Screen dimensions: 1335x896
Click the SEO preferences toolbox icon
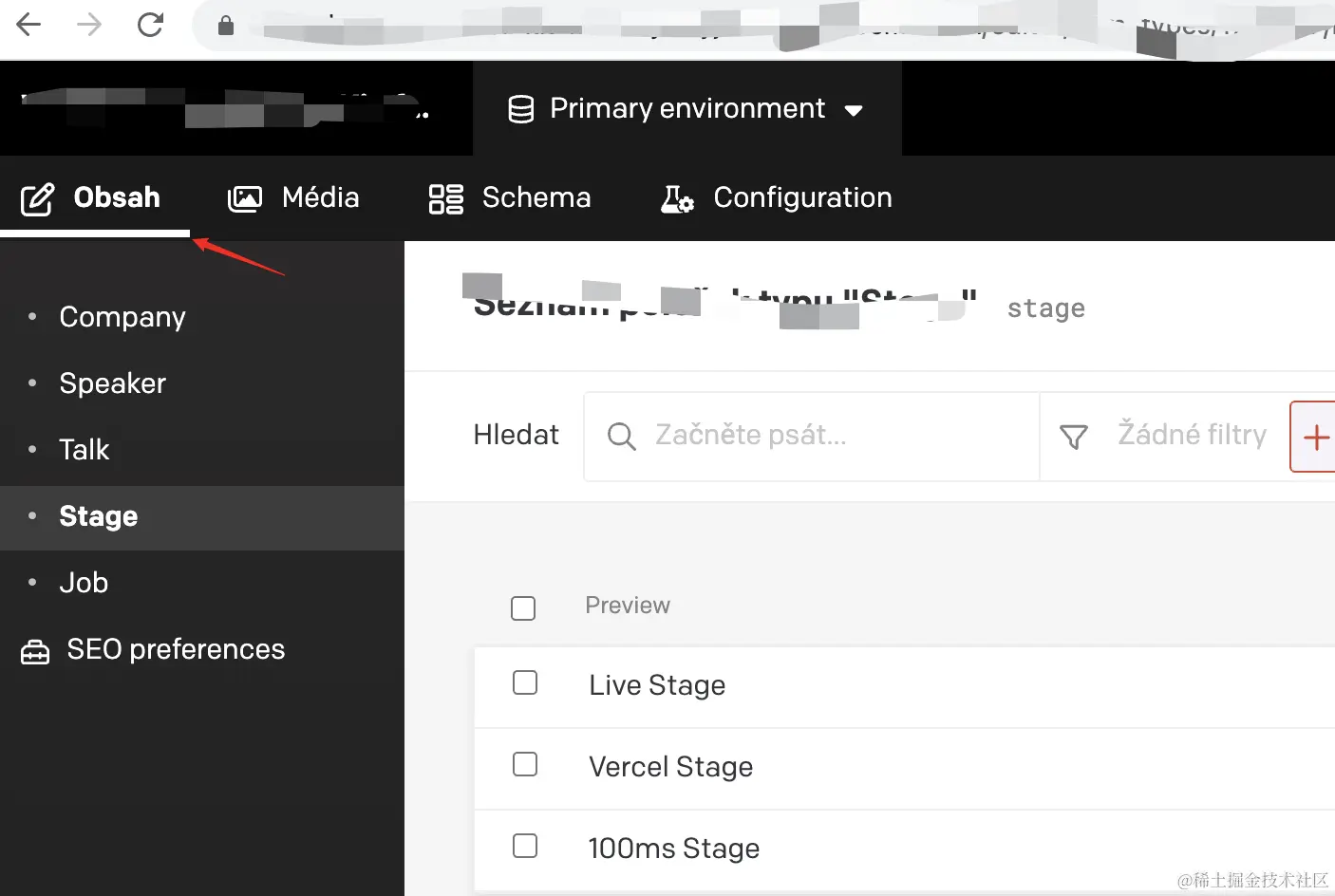click(x=35, y=652)
